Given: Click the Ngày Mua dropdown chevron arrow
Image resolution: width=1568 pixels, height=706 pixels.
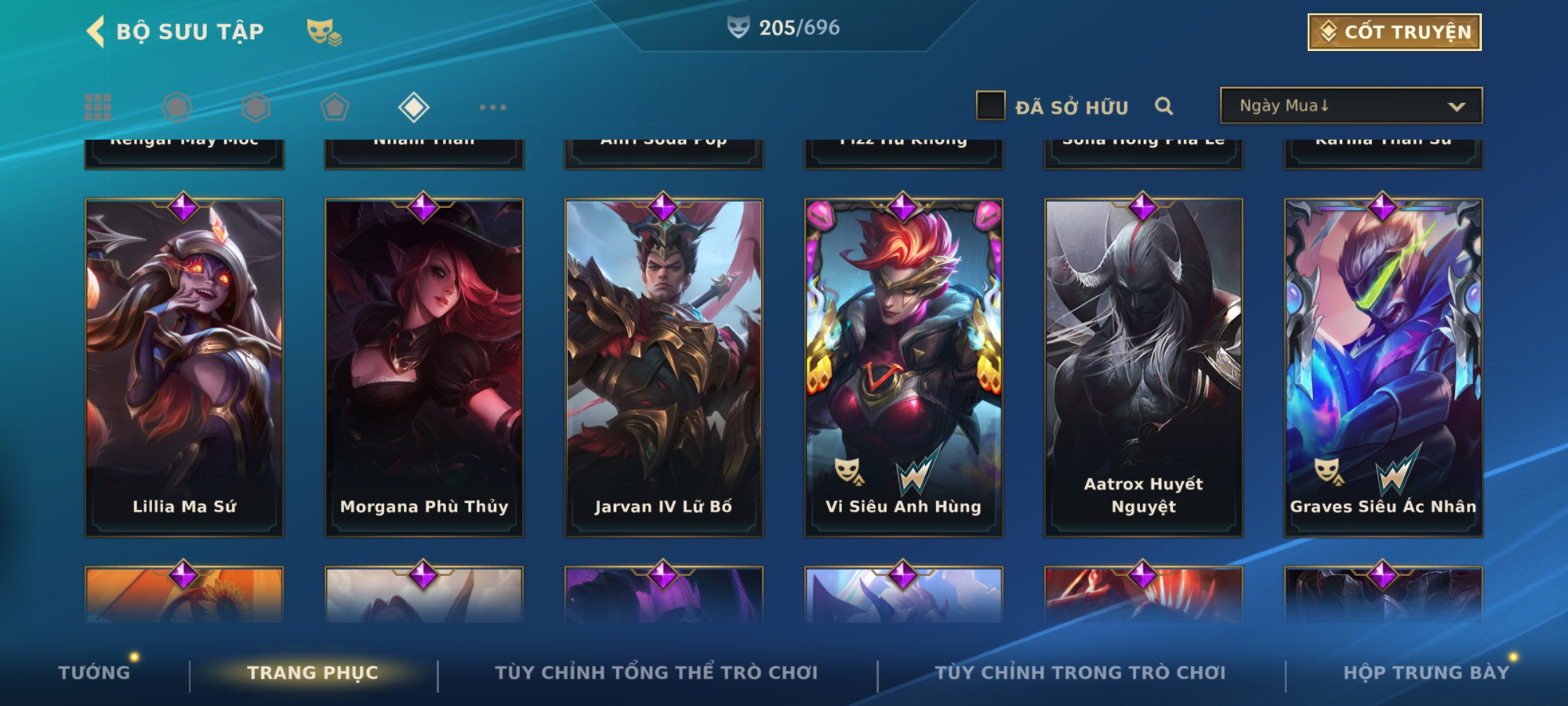Looking at the screenshot, I should point(1456,107).
